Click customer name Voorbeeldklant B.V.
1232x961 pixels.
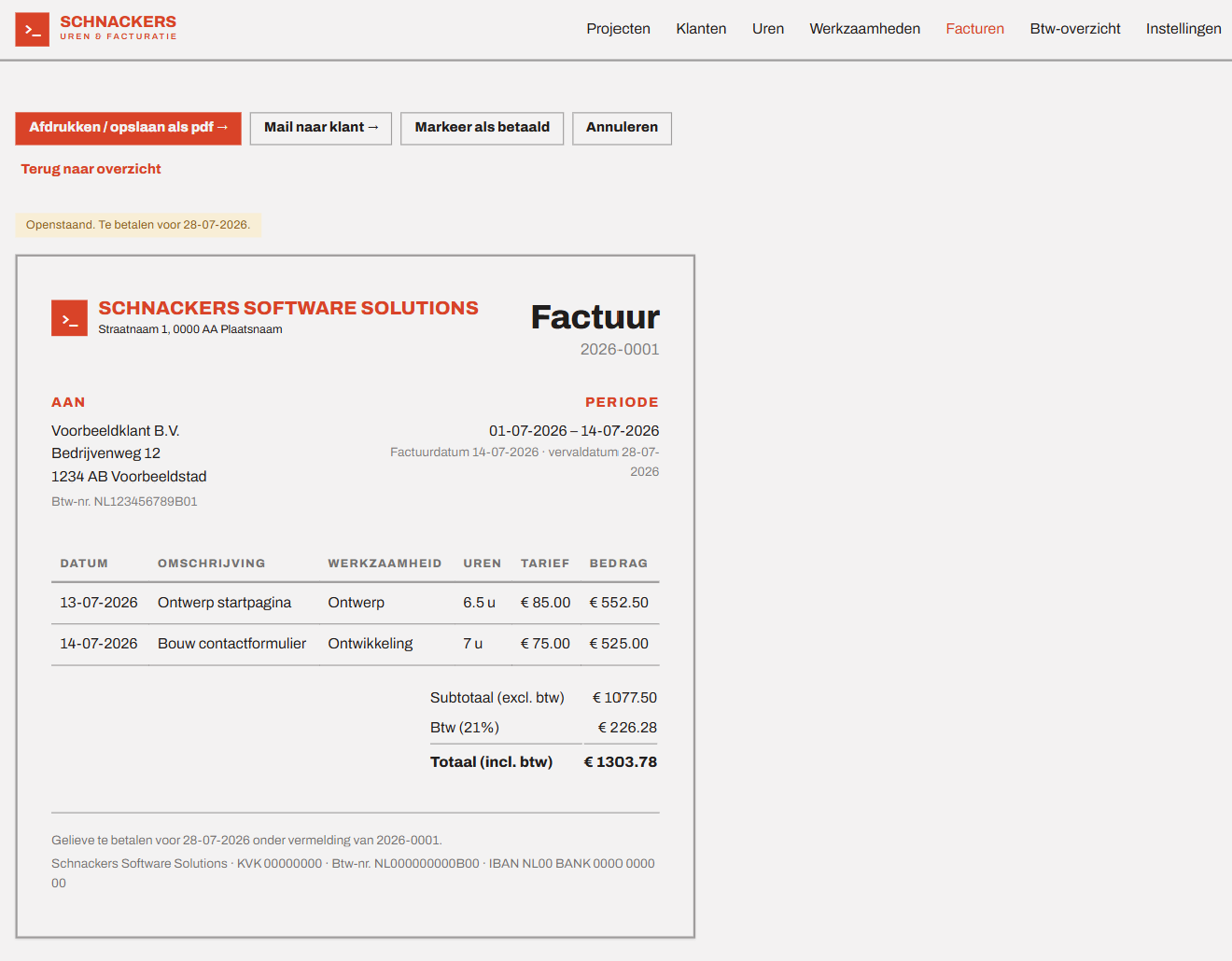(x=115, y=431)
